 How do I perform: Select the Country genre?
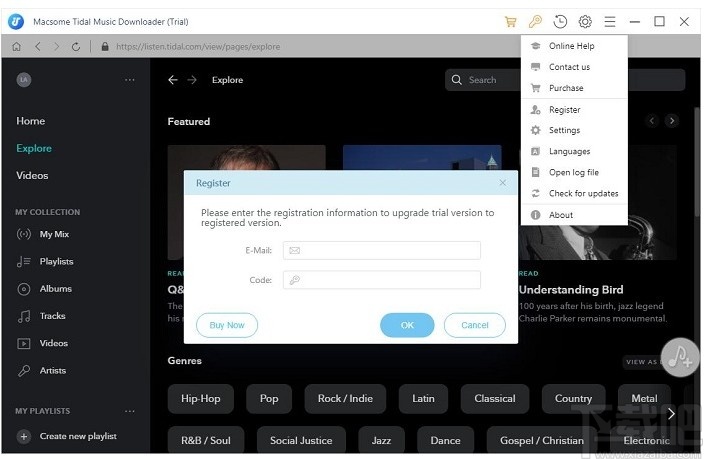[573, 399]
